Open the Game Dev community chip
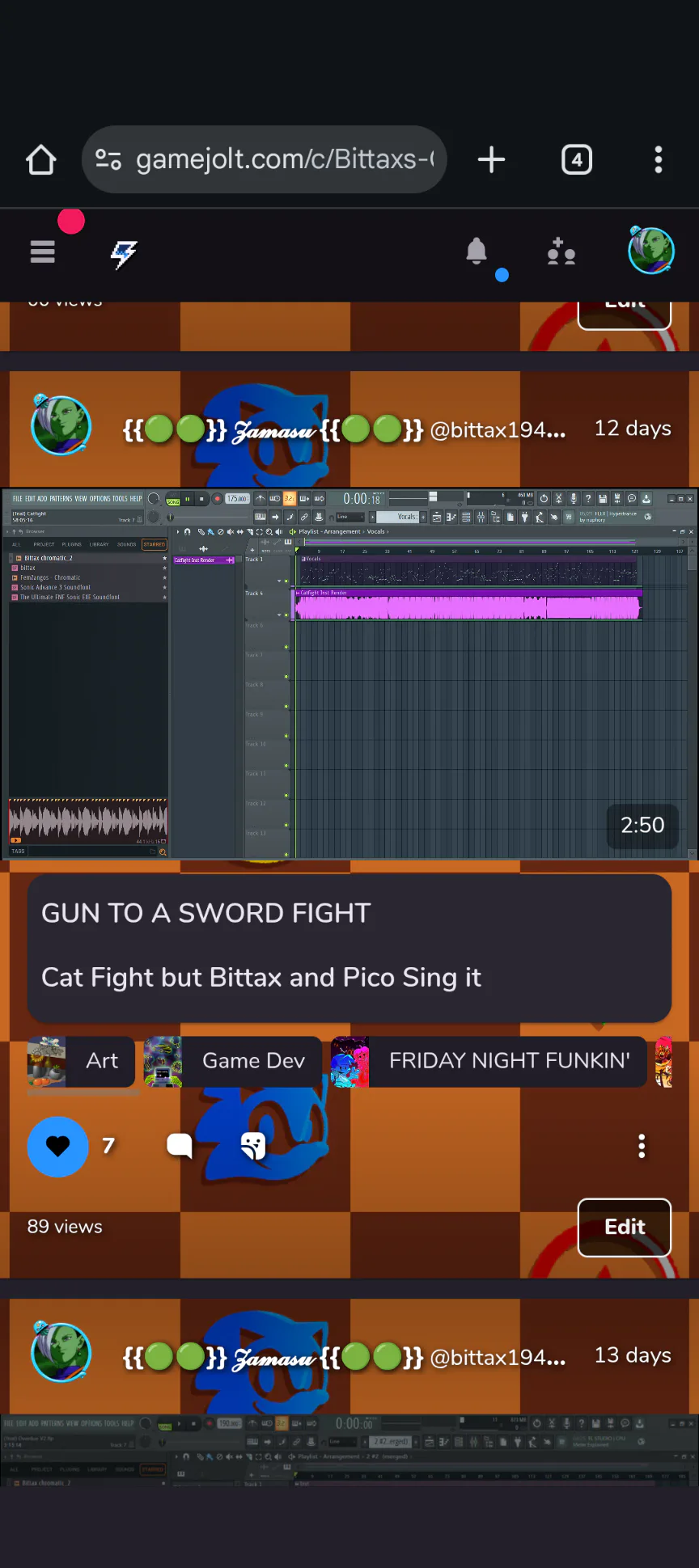Viewport: 699px width, 1568px height. pos(233,1061)
